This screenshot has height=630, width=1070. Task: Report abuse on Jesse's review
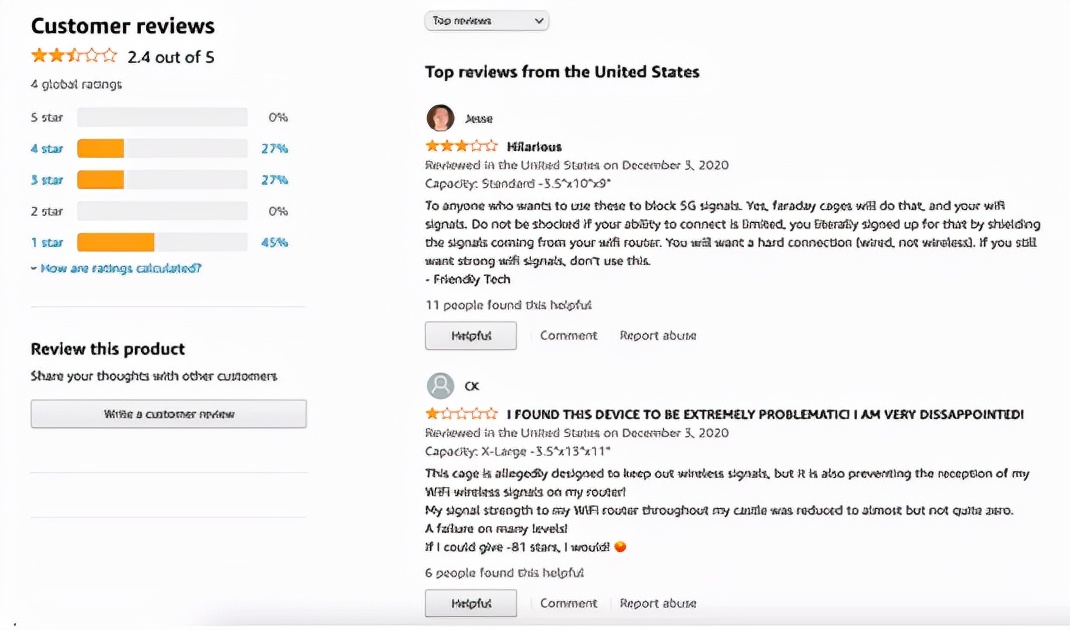[x=658, y=336]
